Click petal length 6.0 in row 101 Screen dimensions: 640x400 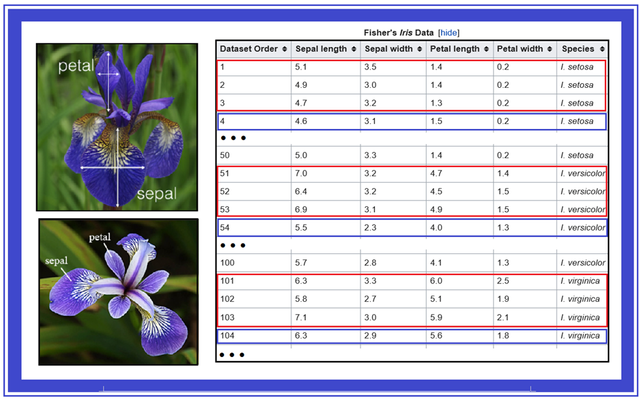436,281
